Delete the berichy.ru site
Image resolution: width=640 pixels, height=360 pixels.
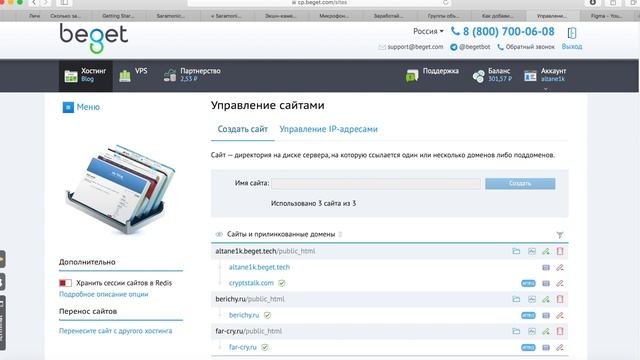tap(560, 299)
